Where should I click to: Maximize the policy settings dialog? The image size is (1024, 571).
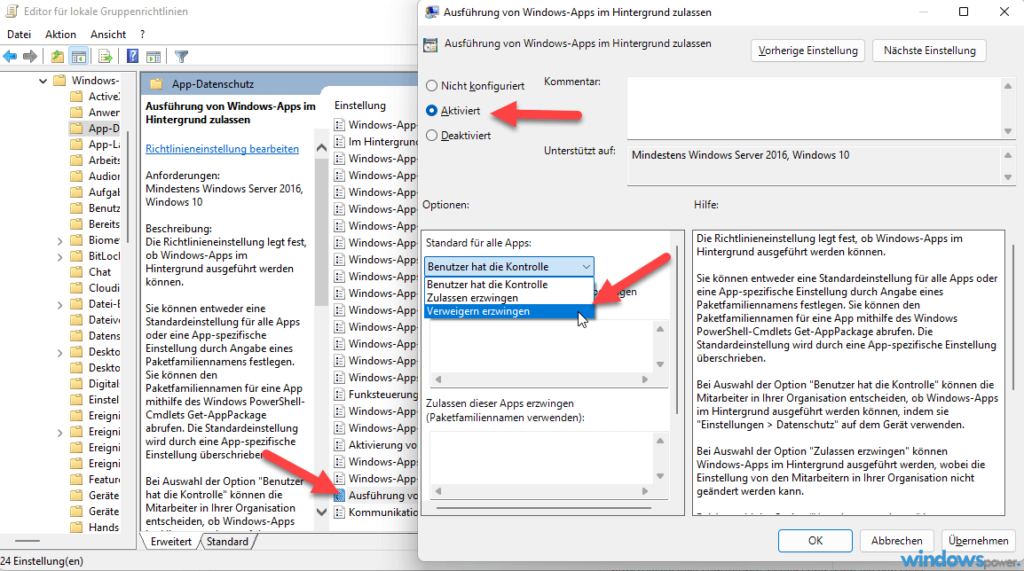963,12
